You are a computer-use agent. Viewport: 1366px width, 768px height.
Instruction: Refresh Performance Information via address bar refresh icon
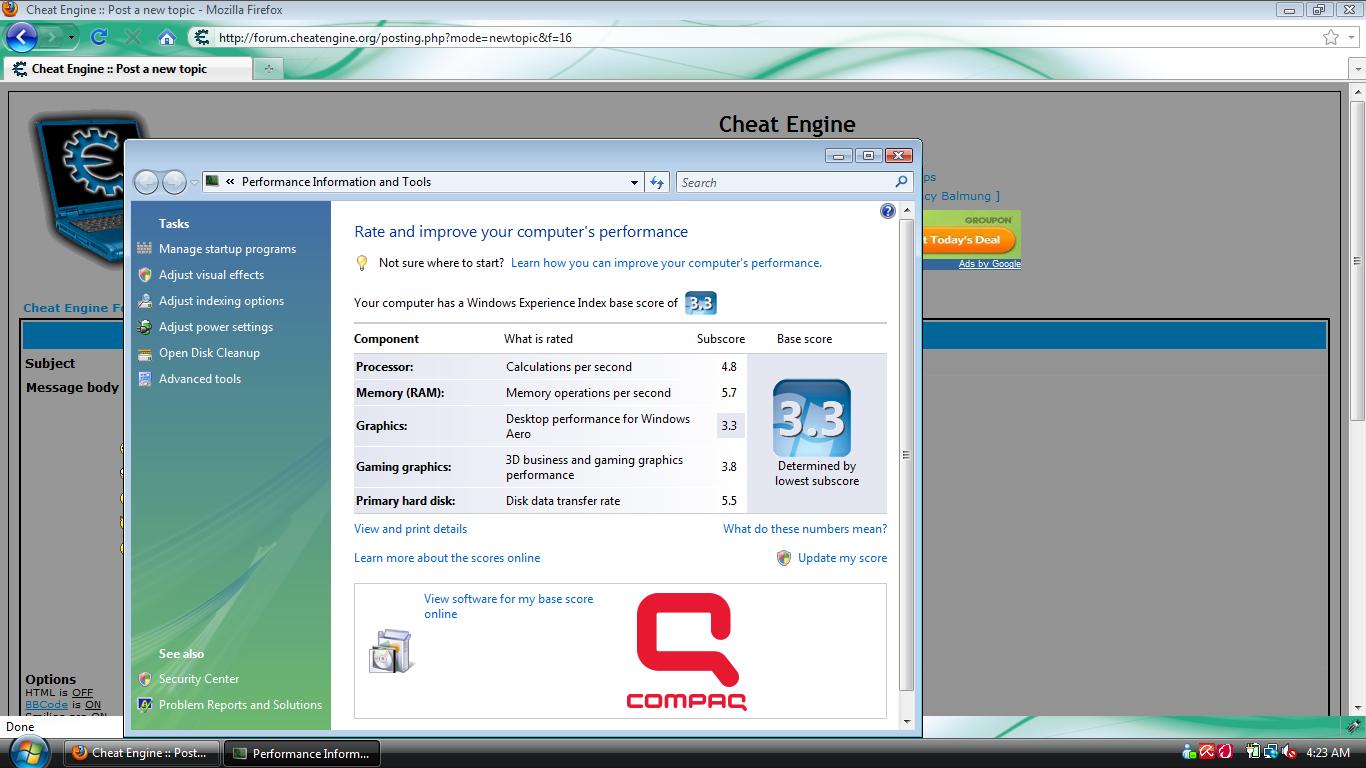click(657, 182)
